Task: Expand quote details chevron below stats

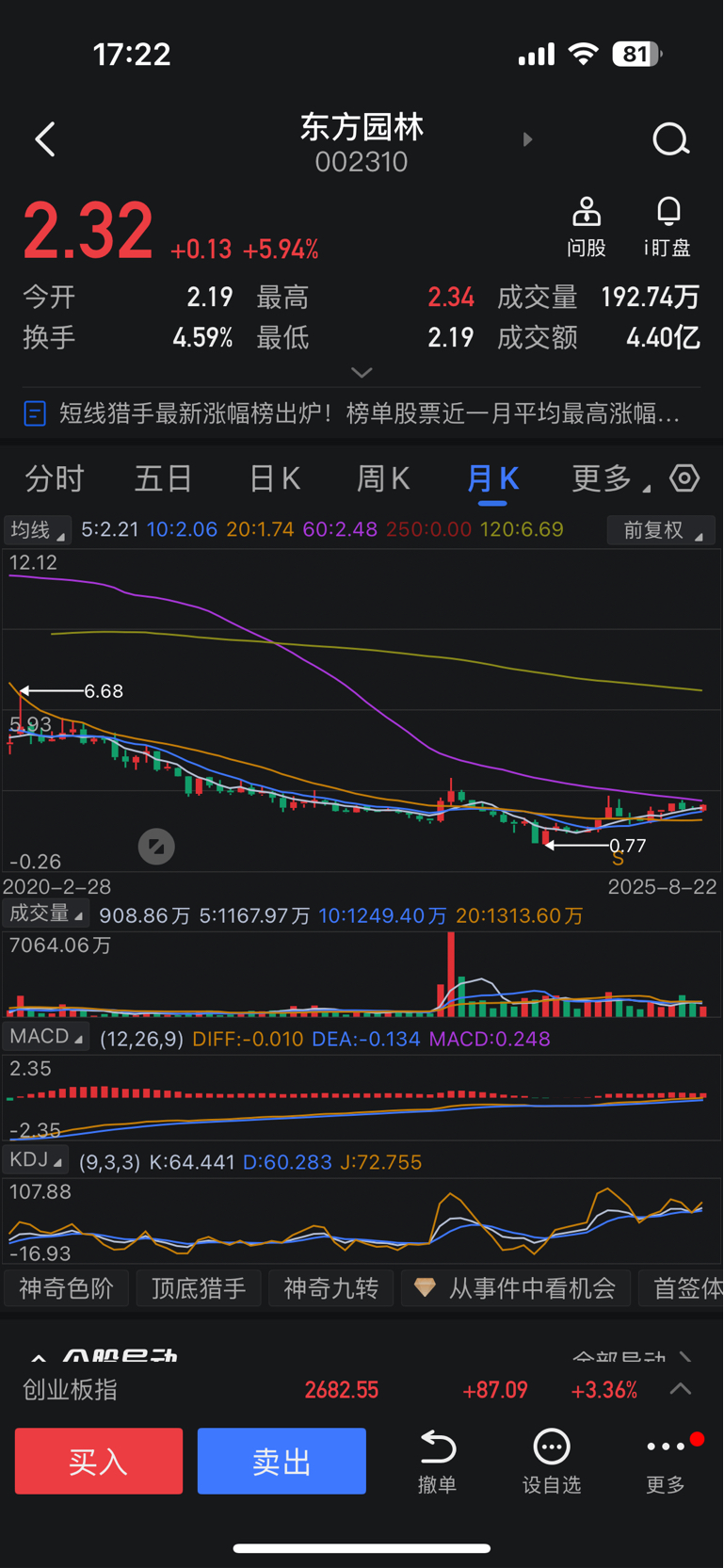Action: point(362,373)
